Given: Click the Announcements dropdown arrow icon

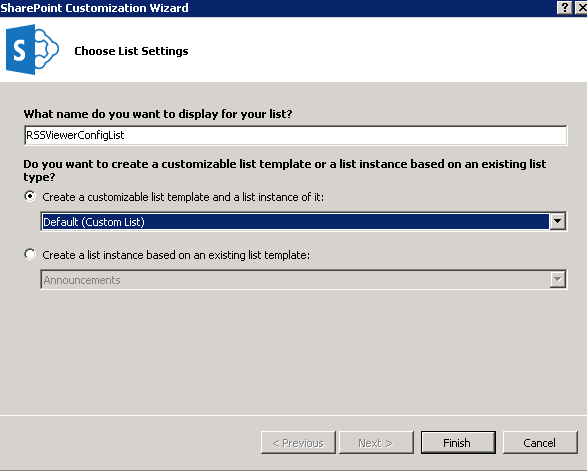Looking at the screenshot, I should pos(557,279).
